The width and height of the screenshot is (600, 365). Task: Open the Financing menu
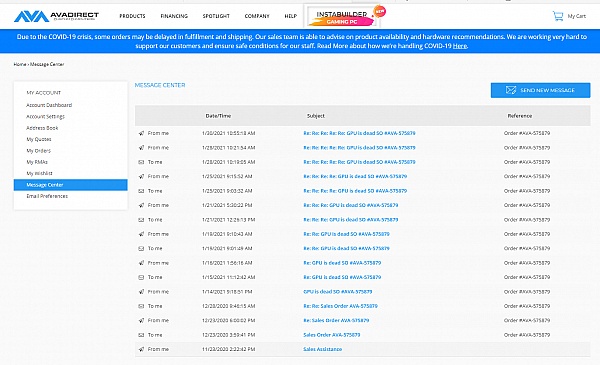click(174, 16)
